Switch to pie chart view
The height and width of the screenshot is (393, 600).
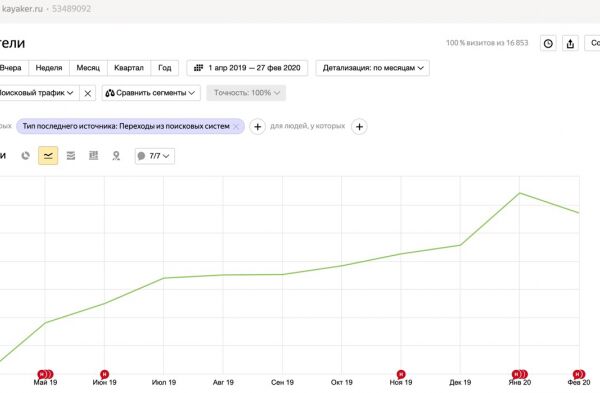[x=26, y=156]
